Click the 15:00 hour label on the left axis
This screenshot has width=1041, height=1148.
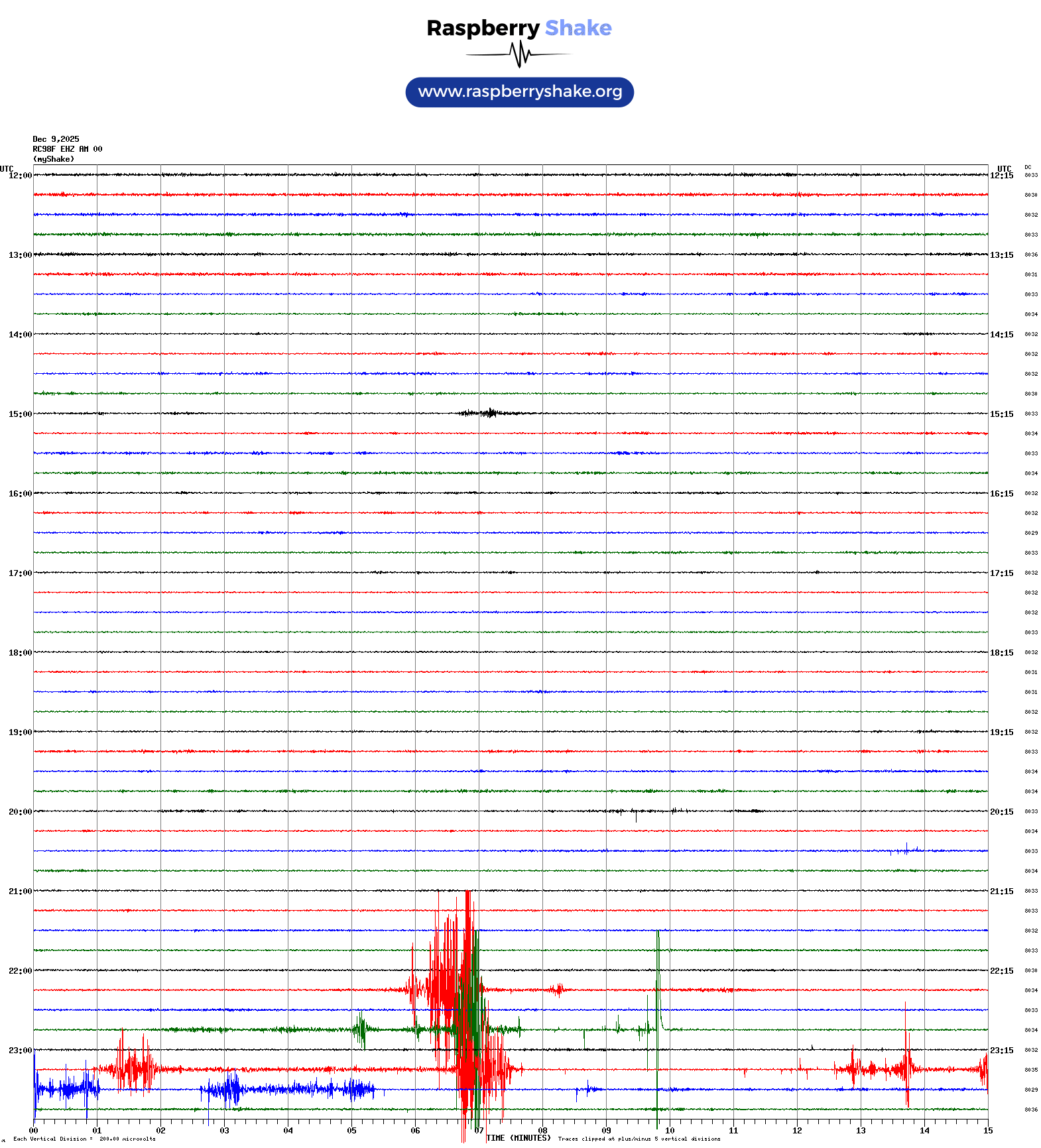pyautogui.click(x=20, y=414)
